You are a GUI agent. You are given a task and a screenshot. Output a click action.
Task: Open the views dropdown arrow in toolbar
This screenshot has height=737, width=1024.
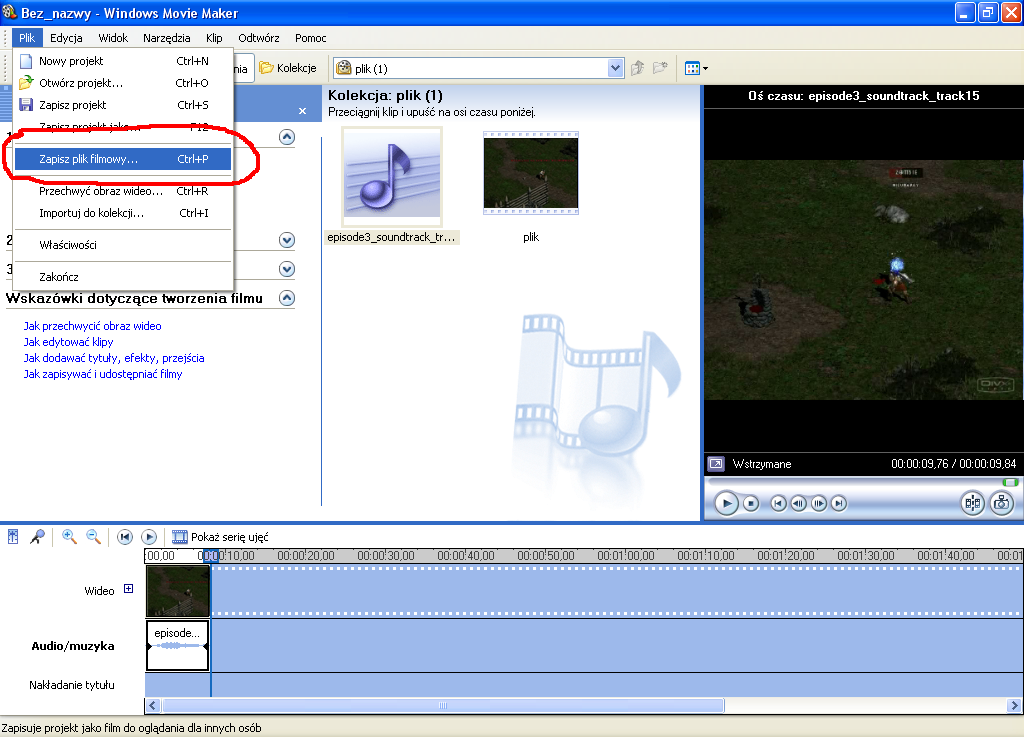[705, 68]
